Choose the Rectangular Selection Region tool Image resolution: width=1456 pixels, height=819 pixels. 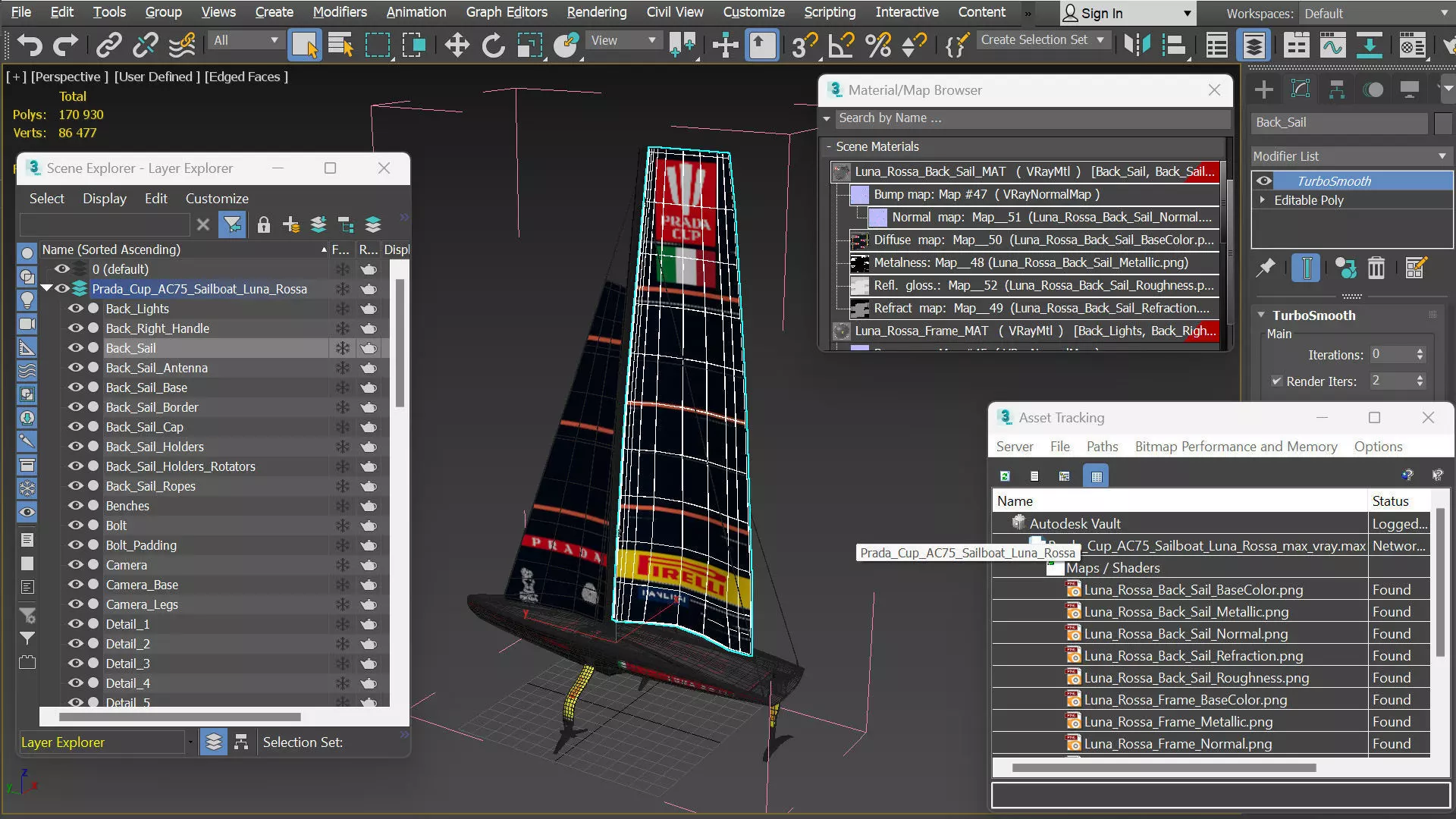(x=378, y=45)
